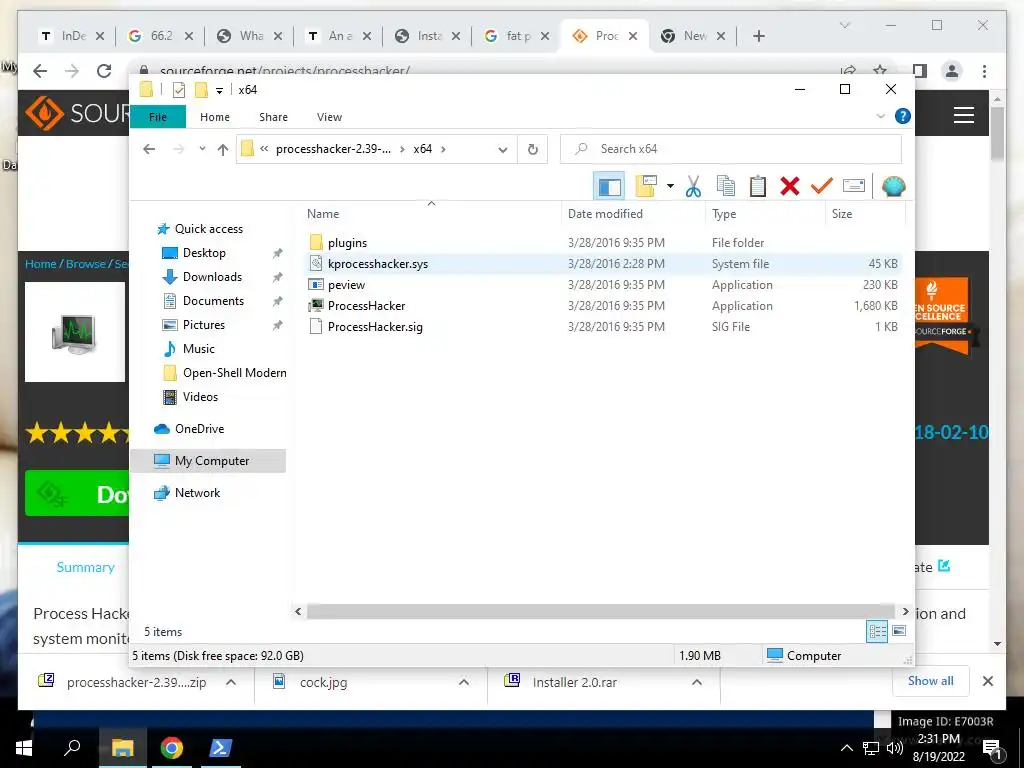1024x768 pixels.
Task: Select Quick access in navigation pane
Action: point(208,229)
